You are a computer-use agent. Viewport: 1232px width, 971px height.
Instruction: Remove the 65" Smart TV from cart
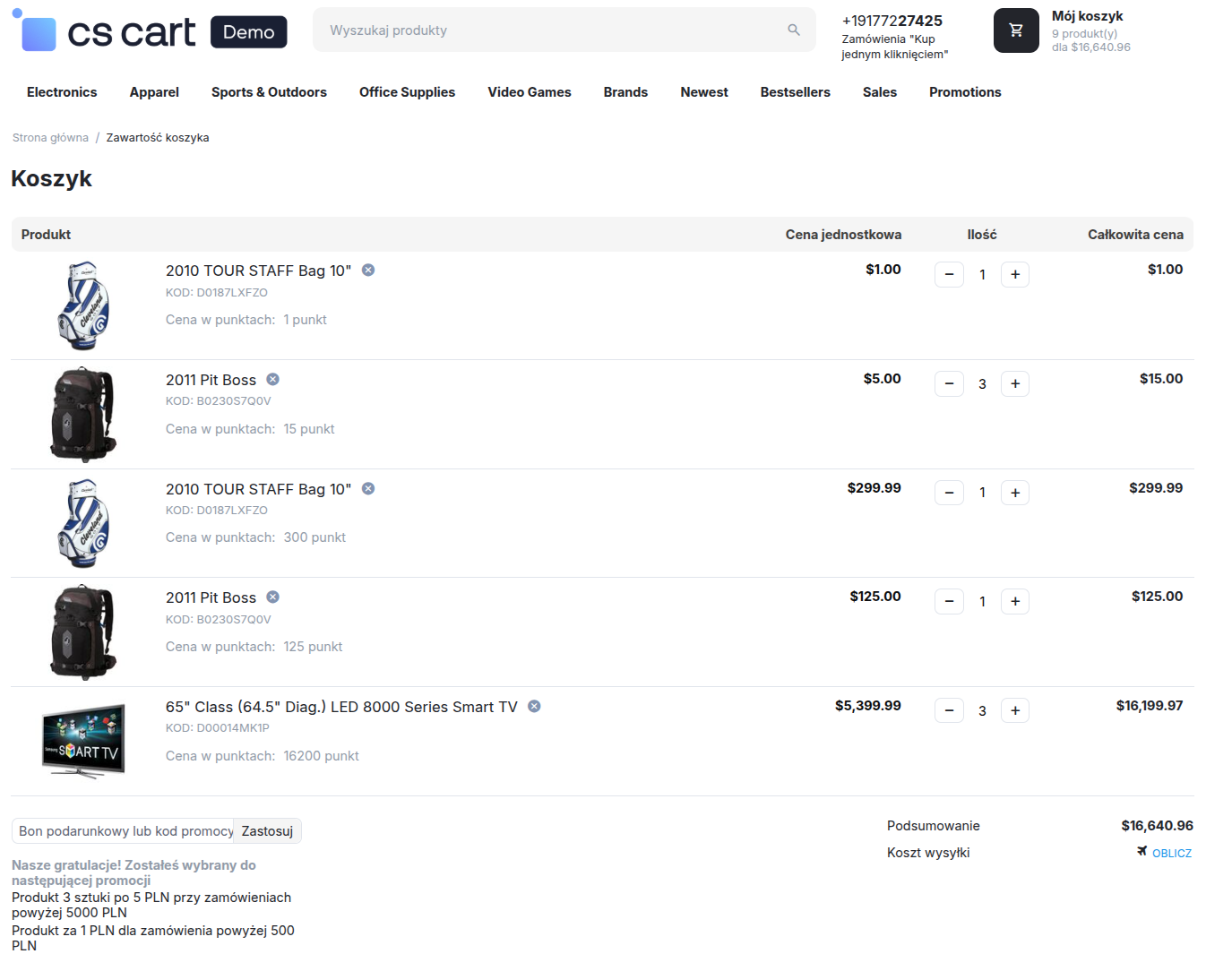(x=534, y=706)
